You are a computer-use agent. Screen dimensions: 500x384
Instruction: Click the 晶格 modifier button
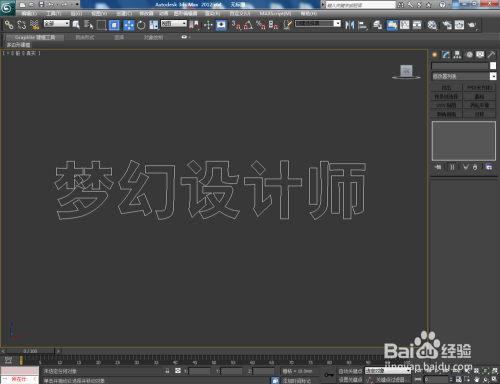479,97
